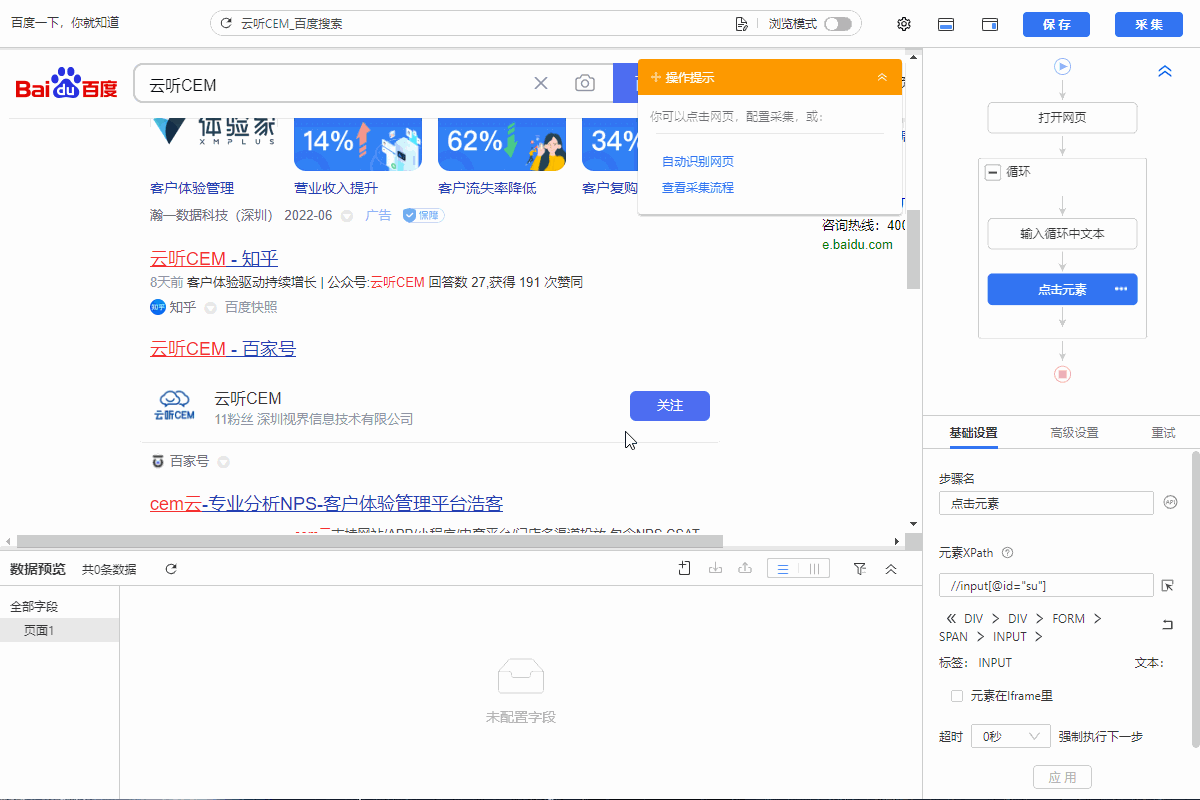Screen dimensions: 1200x800
Task: Click the red workflow stop icon
Action: (1062, 374)
